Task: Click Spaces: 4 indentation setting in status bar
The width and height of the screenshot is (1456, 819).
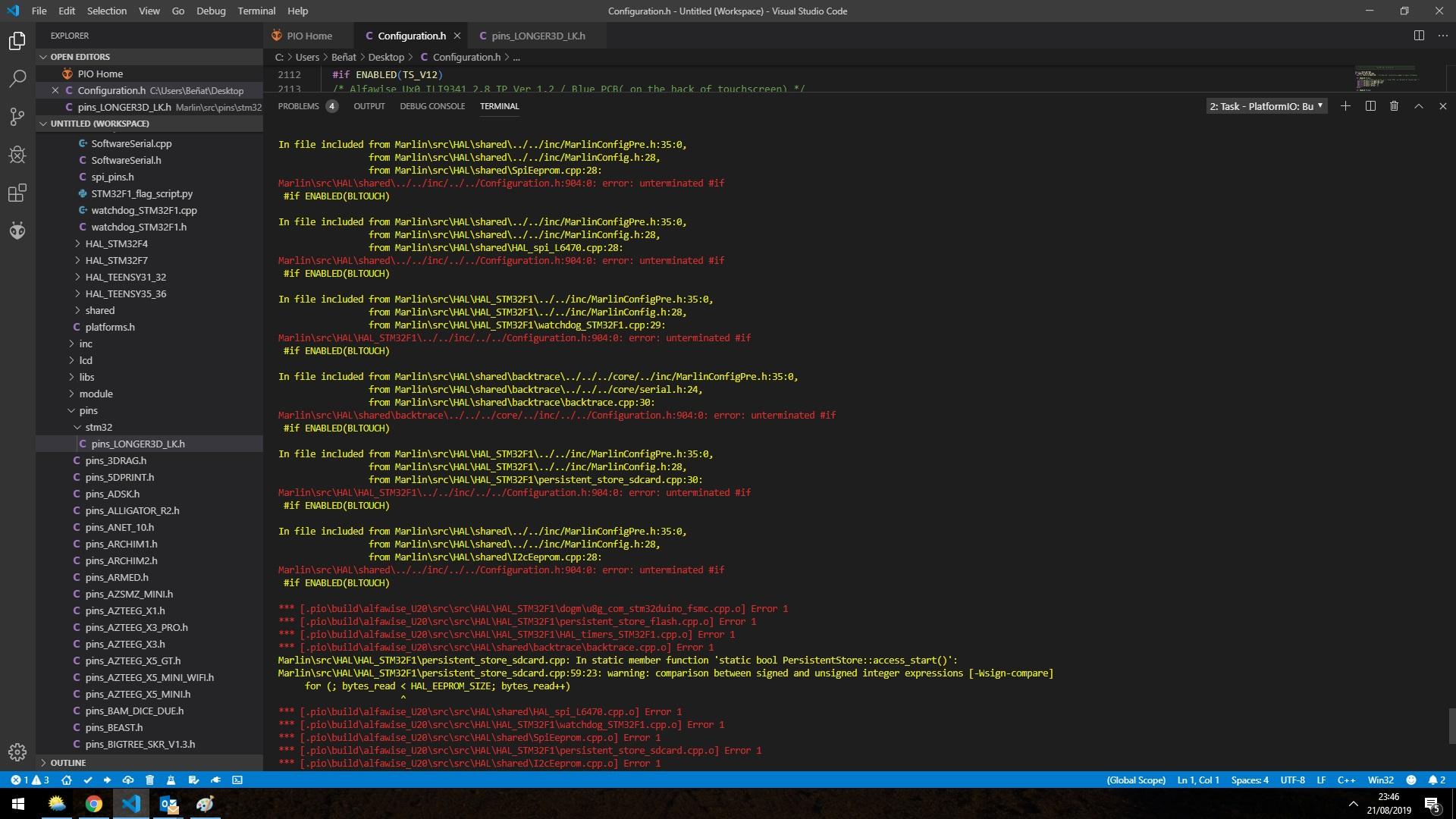Action: 1249,780
